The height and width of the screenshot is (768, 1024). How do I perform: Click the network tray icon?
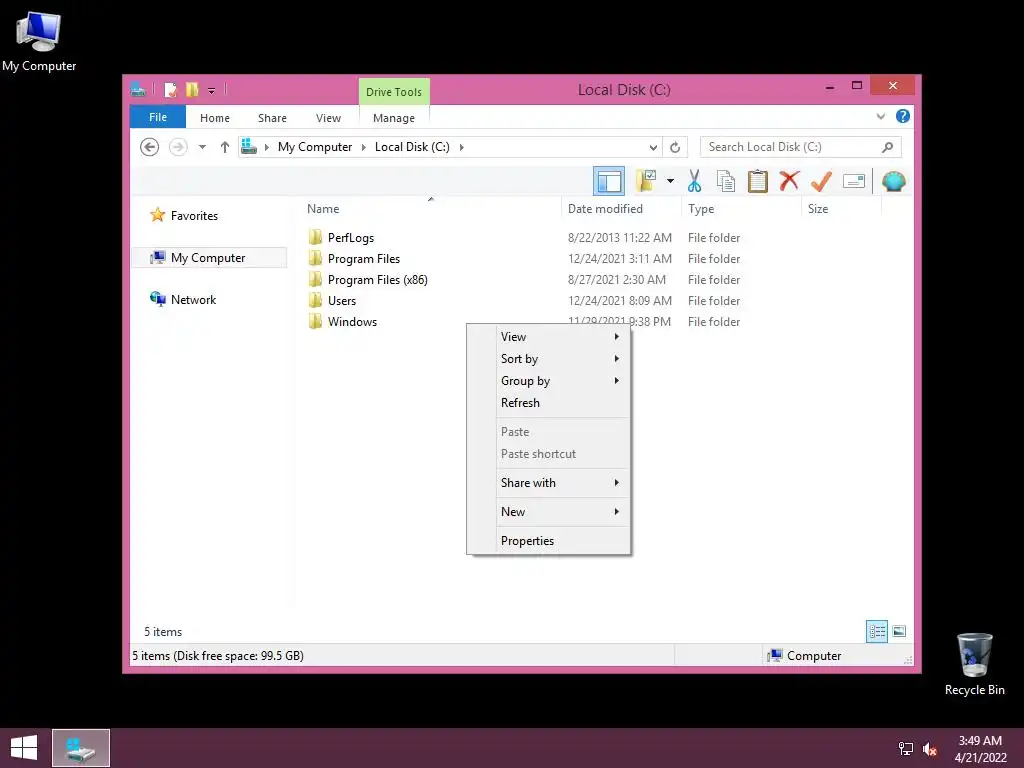pyautogui.click(x=906, y=749)
